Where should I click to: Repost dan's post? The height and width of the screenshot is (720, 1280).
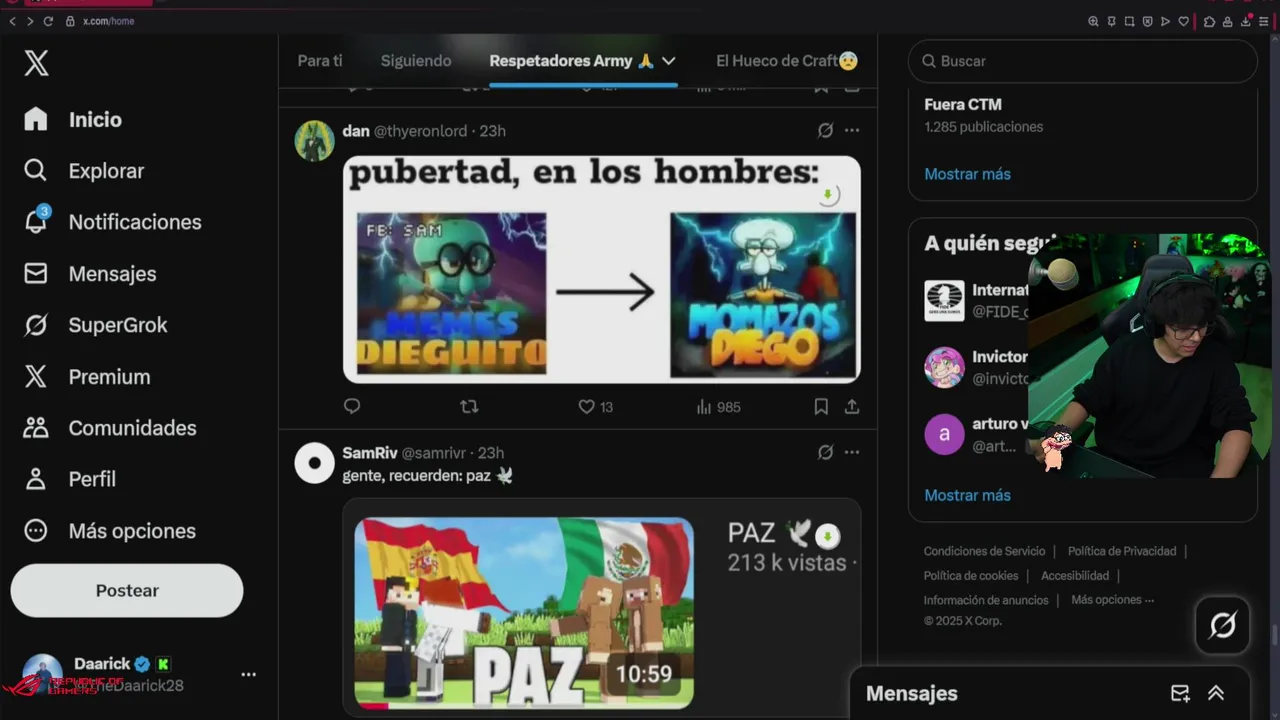coord(469,407)
